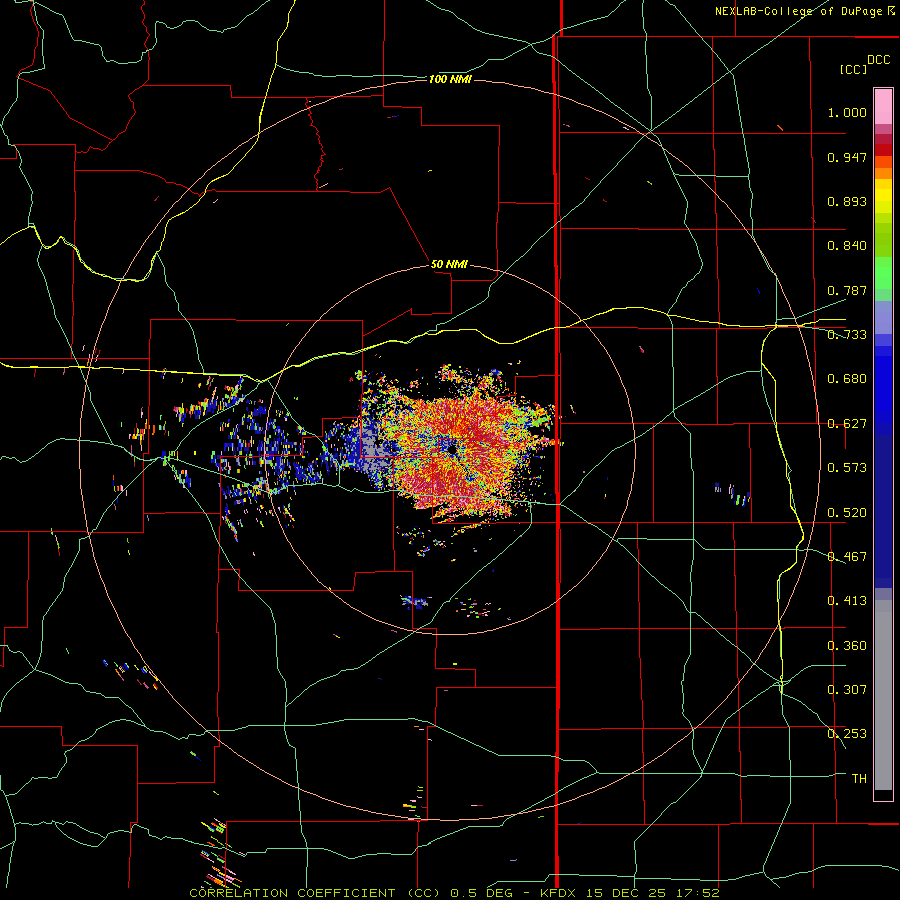Click the 17:52 timestamp in caption

[x=697, y=893]
